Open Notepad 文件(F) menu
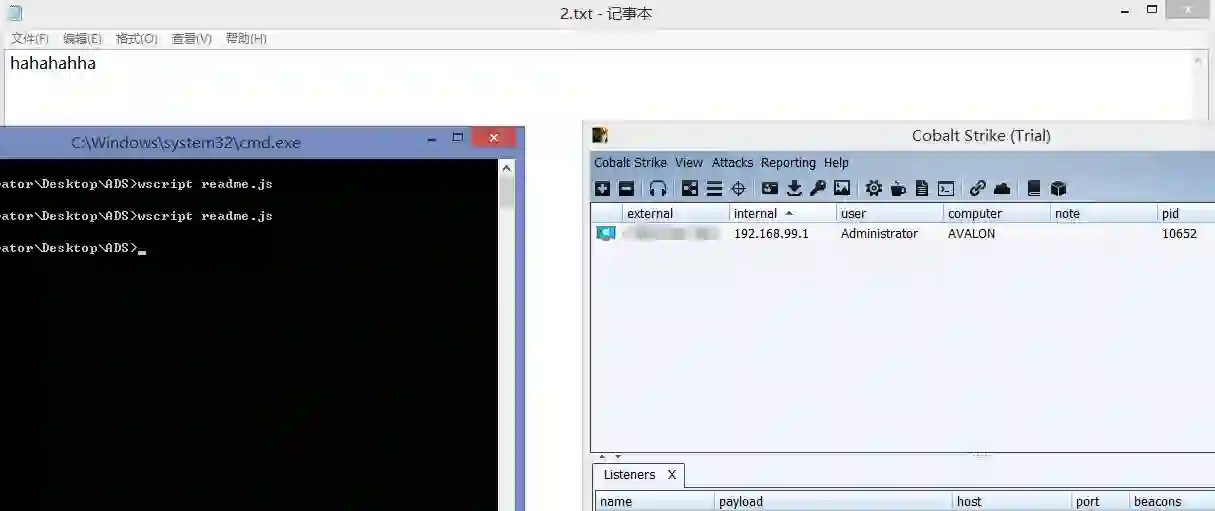 click(30, 38)
